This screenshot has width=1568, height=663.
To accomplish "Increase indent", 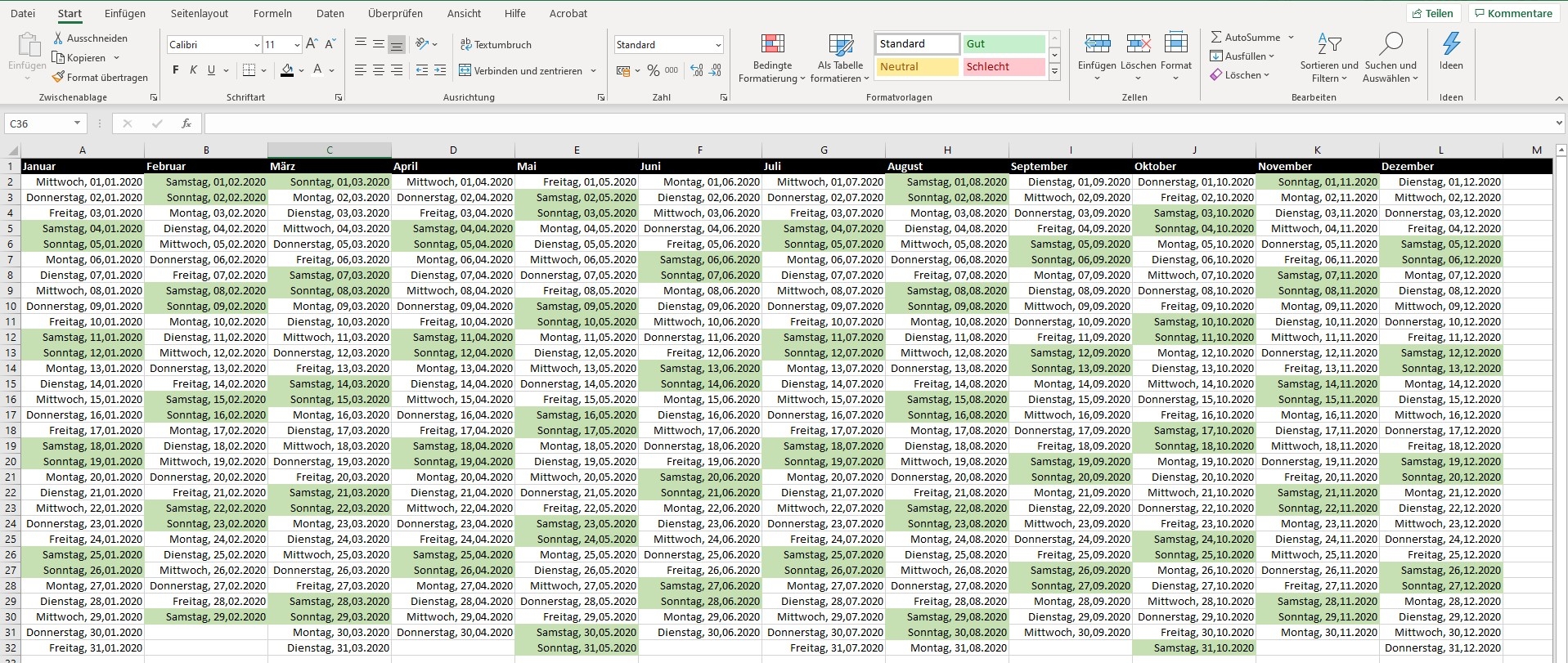I will click(x=440, y=70).
